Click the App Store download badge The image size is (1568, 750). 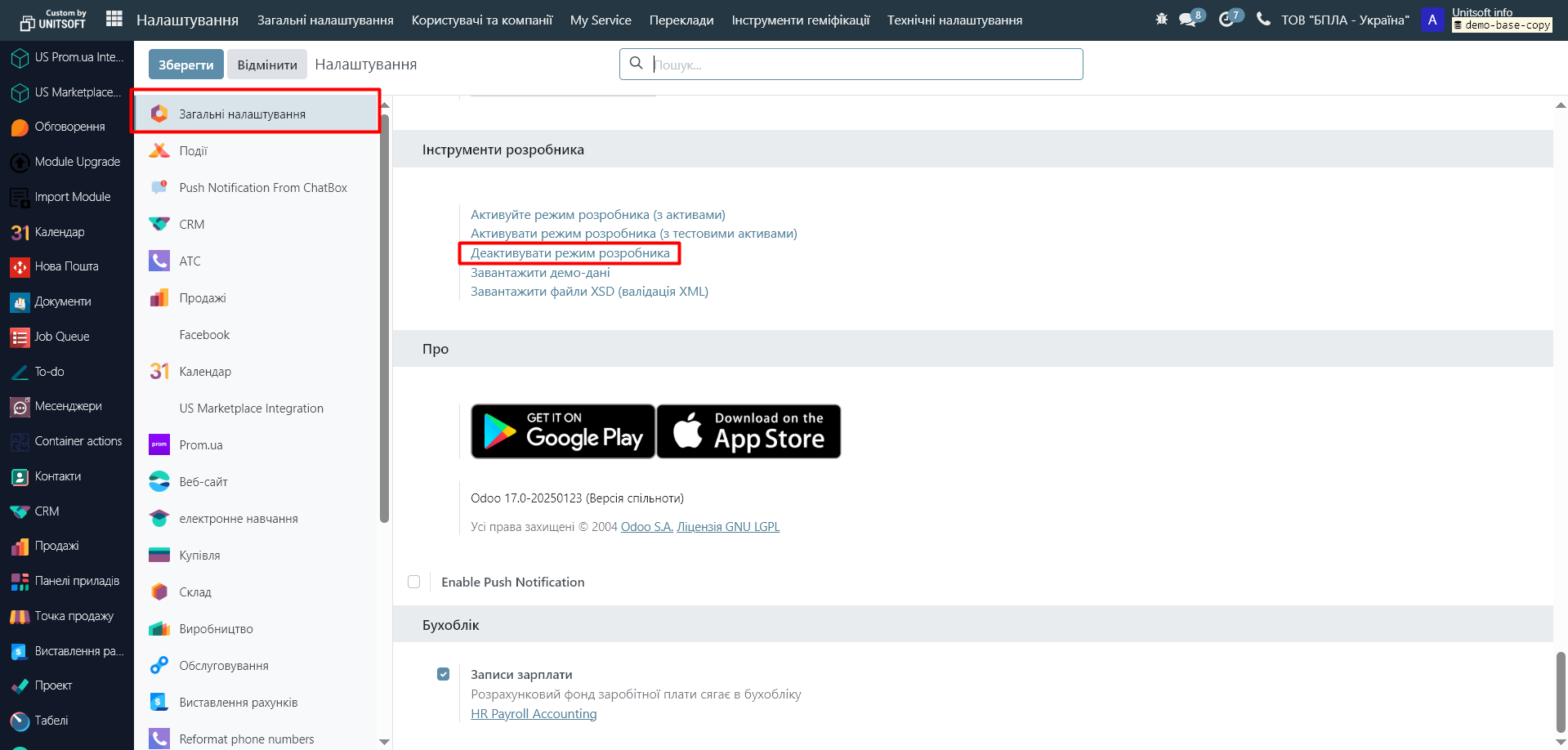tap(748, 431)
